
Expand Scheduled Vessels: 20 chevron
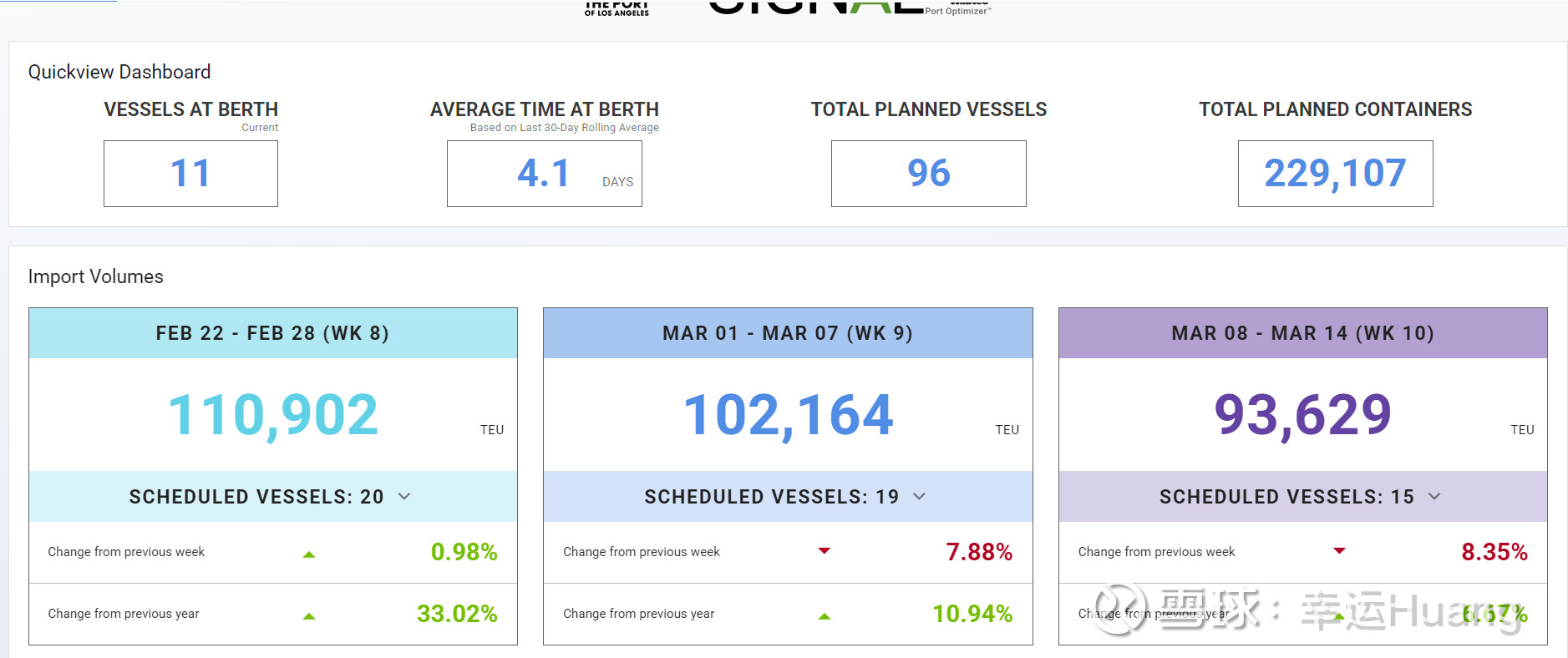click(x=404, y=497)
